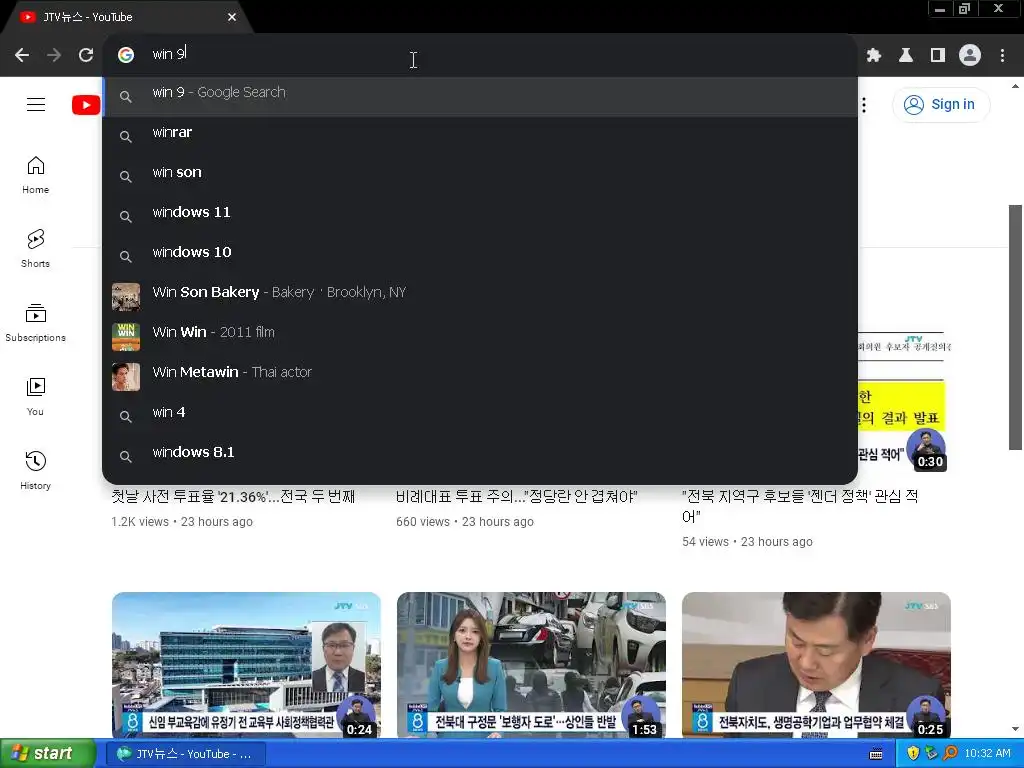Image resolution: width=1024 pixels, height=768 pixels.
Task: Click the page vertical scrollbar thumb
Action: pyautogui.click(x=1016, y=327)
